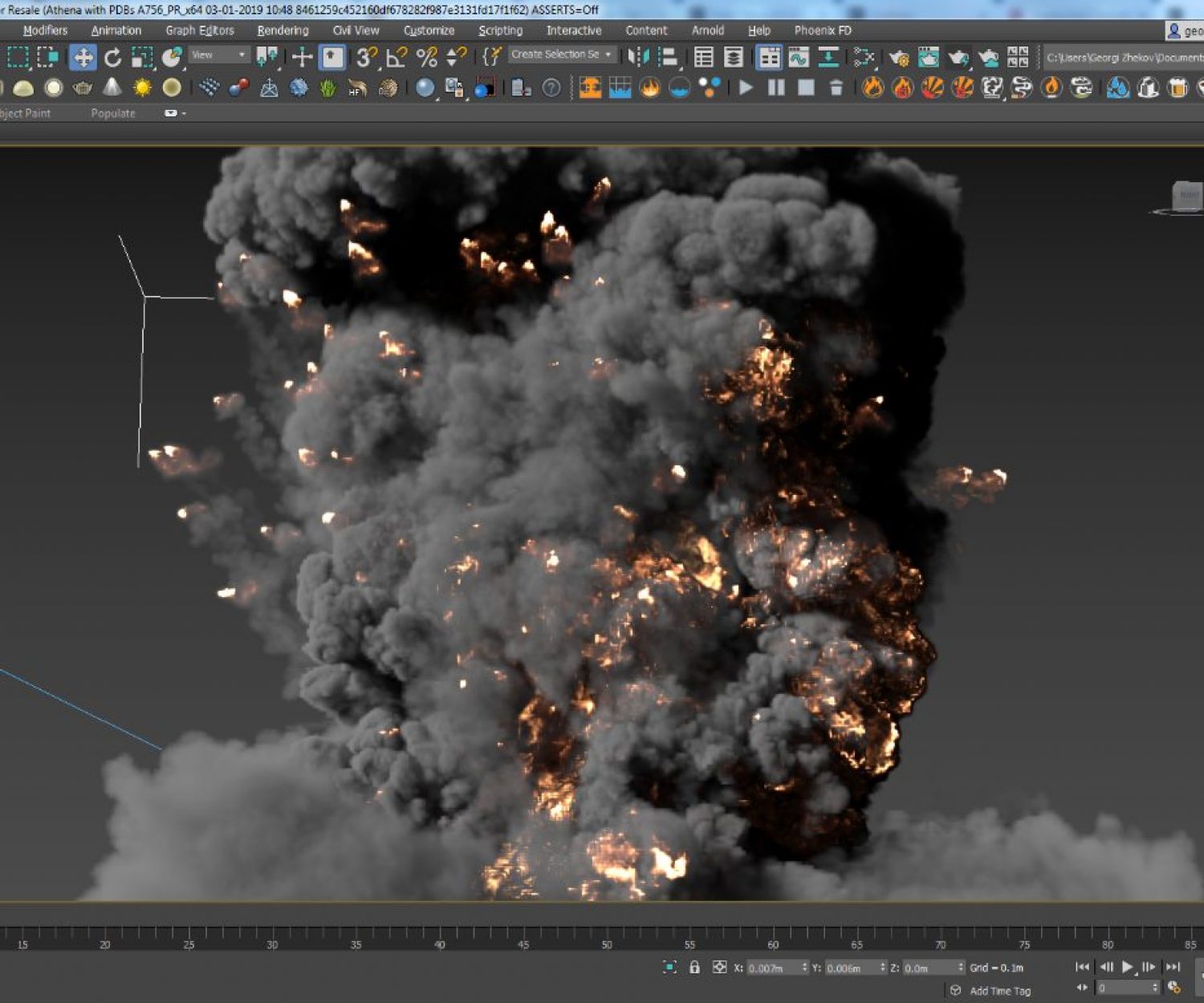The image size is (1204, 1003).
Task: Start the Phoenix FD simulation
Action: tap(746, 87)
